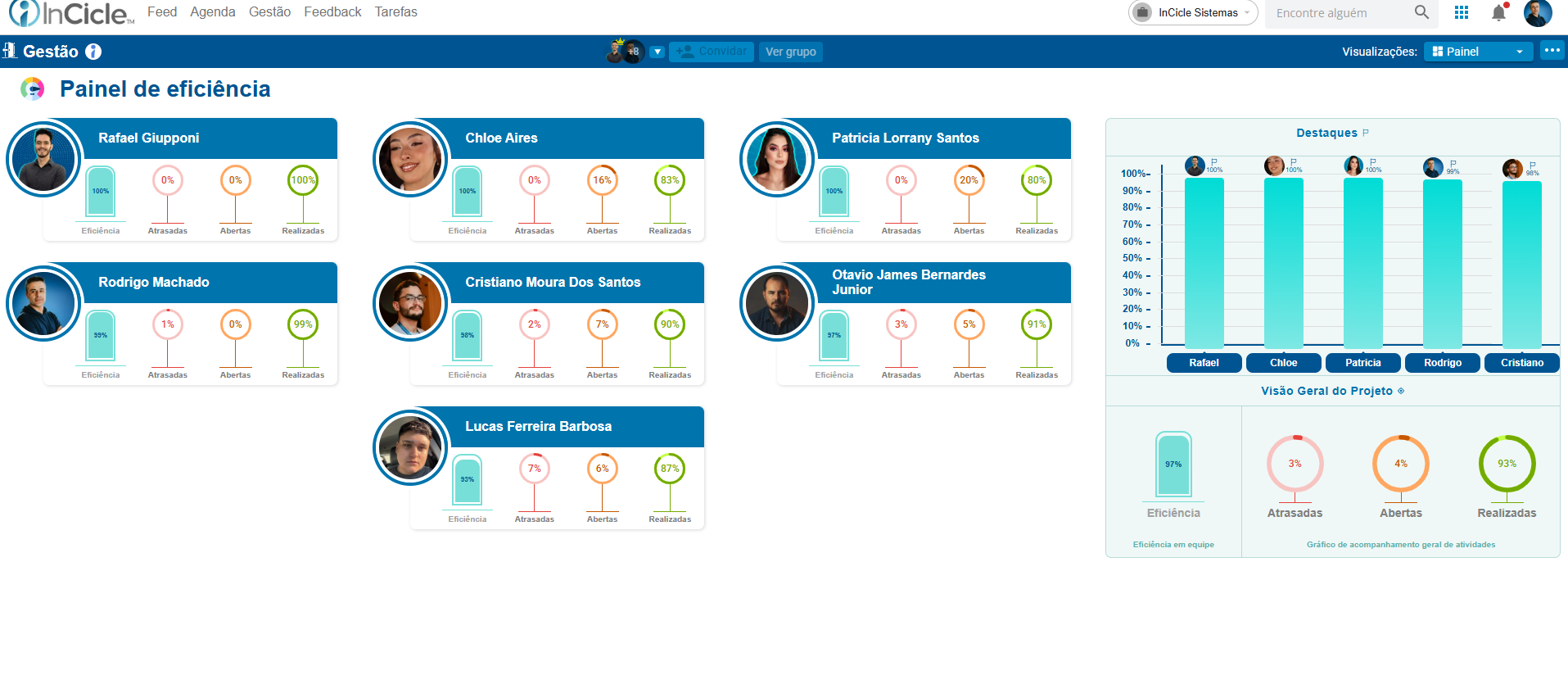
Task: Click Rodrigo Machado's profile photo
Action: click(44, 304)
